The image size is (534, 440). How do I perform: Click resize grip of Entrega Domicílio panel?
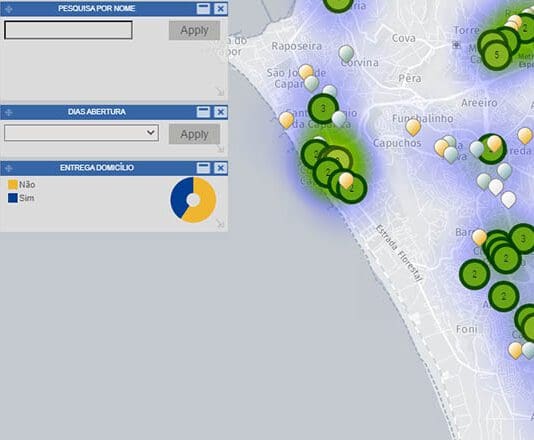(x=220, y=223)
